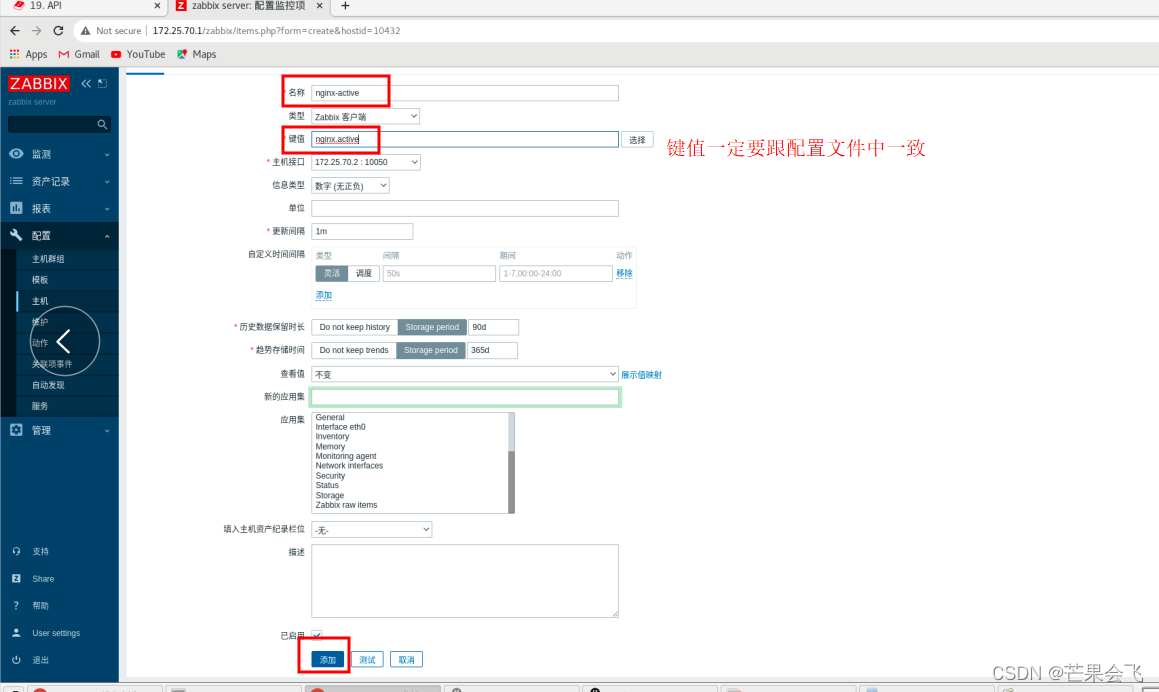
Task: Click the sidebar hide/kiosk icon
Action: pyautogui.click(x=103, y=84)
